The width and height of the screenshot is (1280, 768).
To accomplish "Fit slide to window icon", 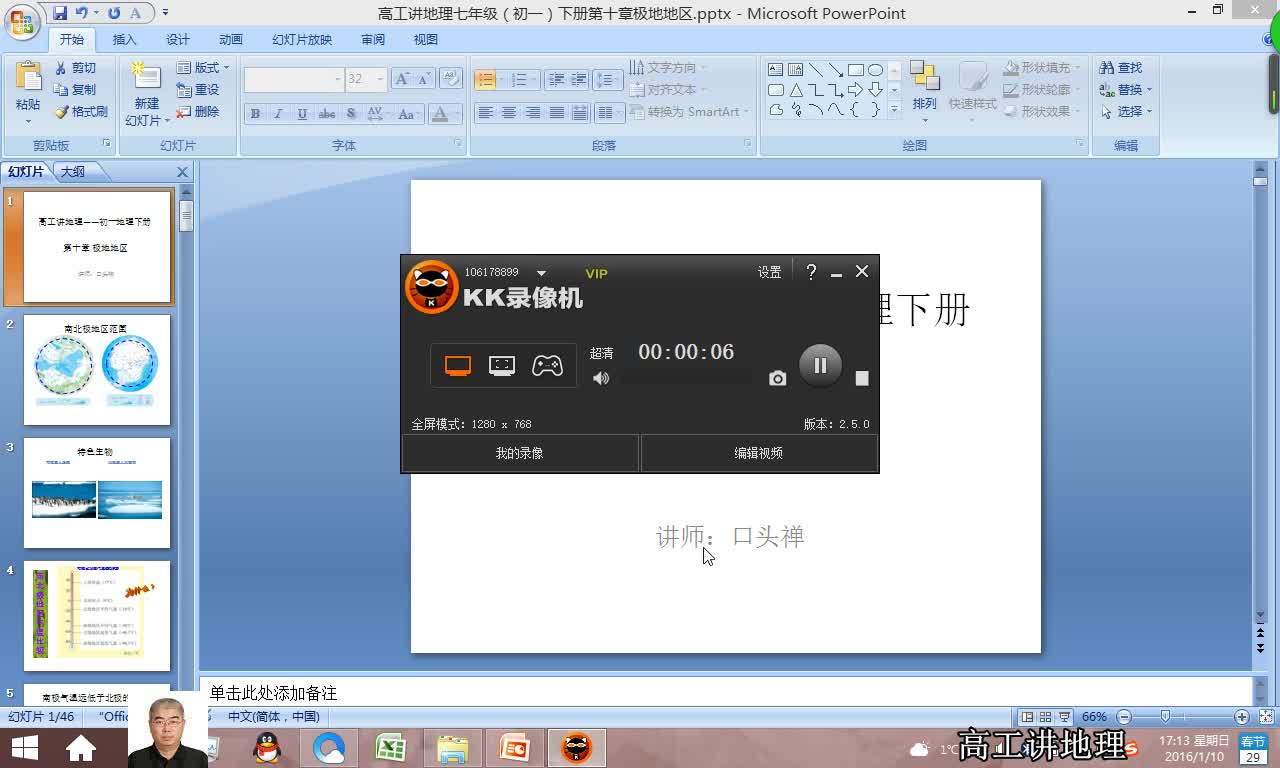I will (x=1265, y=717).
